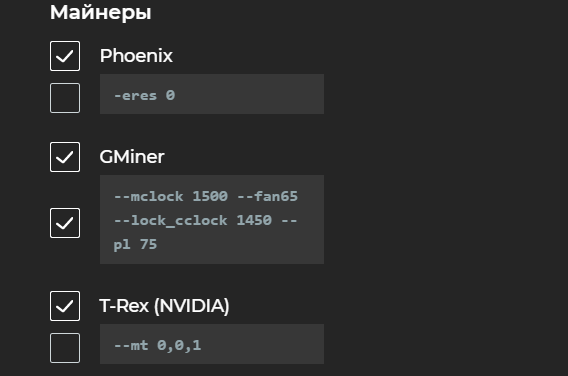Image resolution: width=568 pixels, height=376 pixels.
Task: Enable the checkbox beside the --mt 0,0,1 field
Action: click(65, 348)
